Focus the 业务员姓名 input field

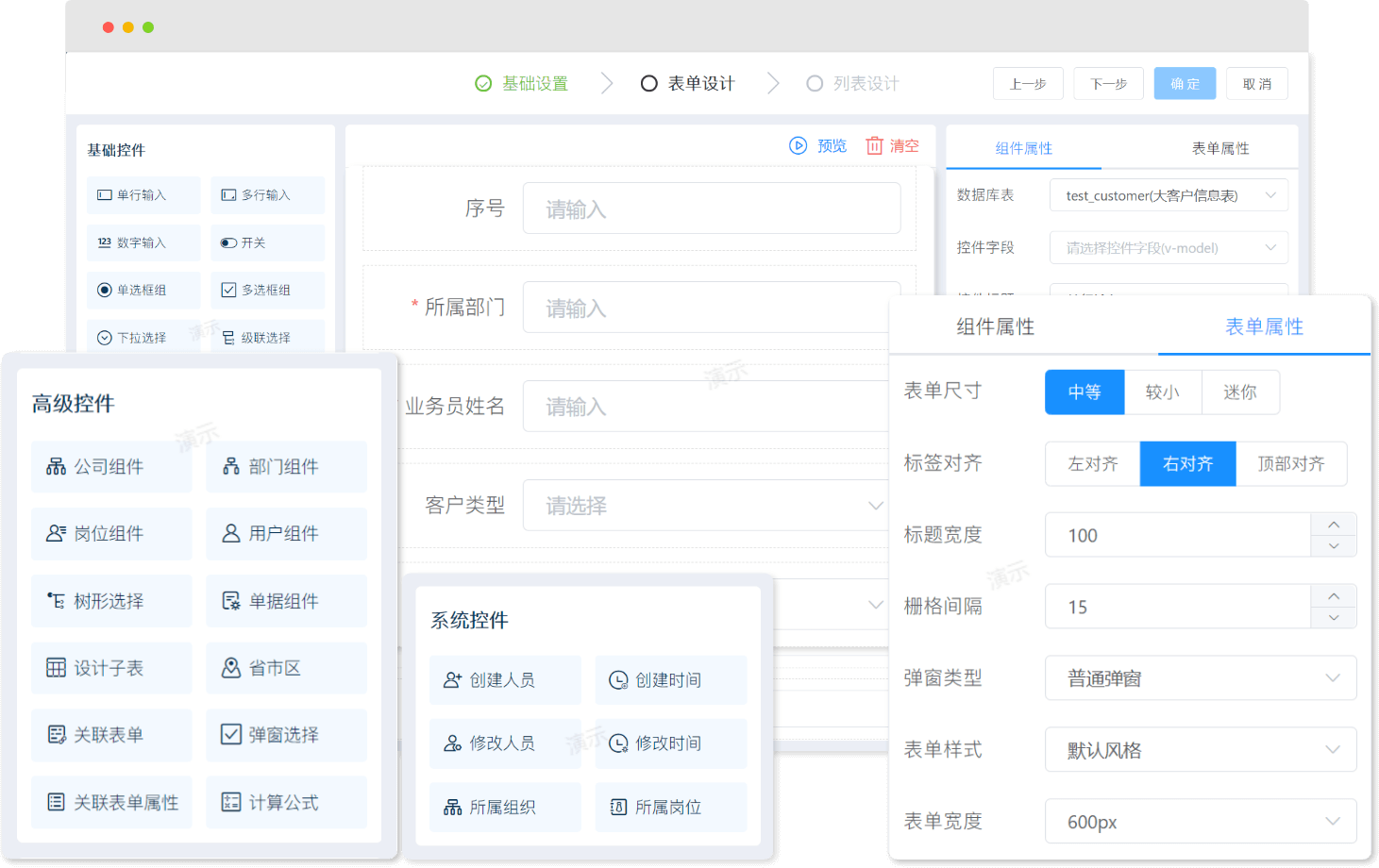(707, 407)
